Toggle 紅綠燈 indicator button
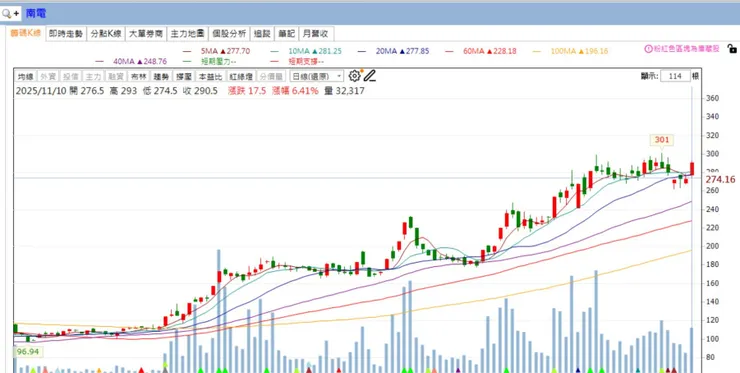This screenshot has width=740, height=373. coord(241,76)
